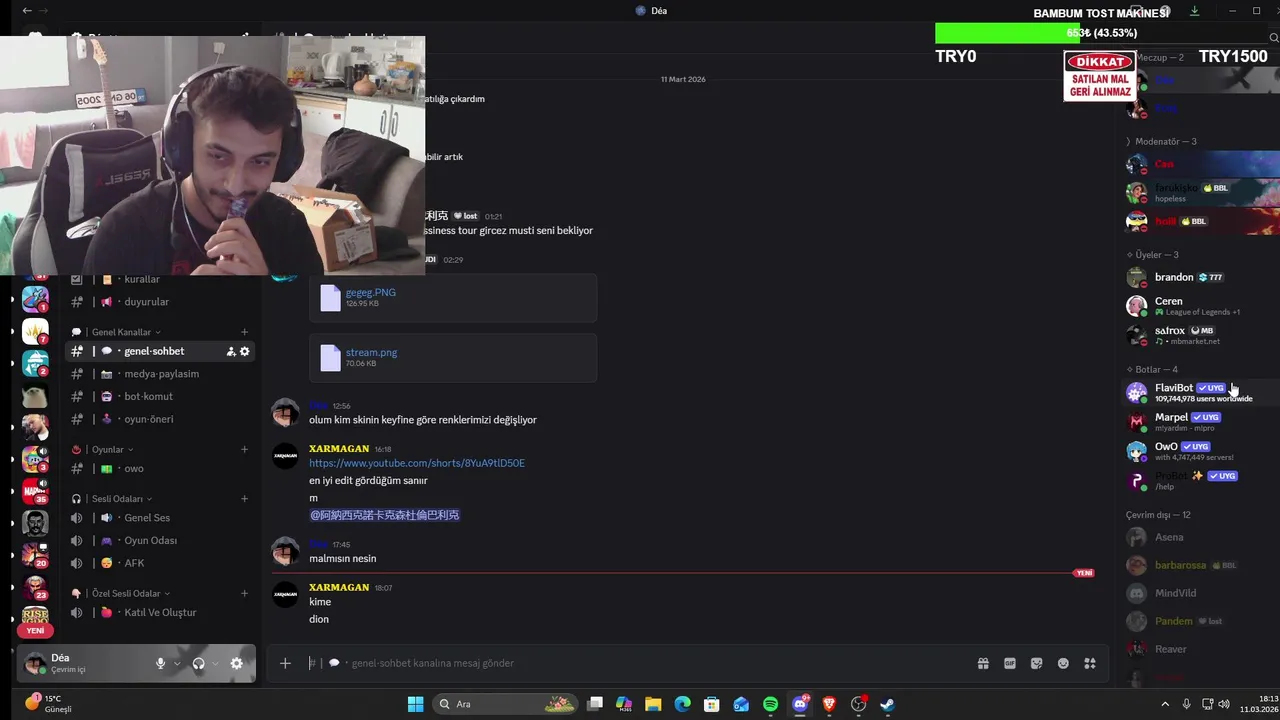The image size is (1280, 720).
Task: Open Brave browser from taskbar
Action: point(829,704)
